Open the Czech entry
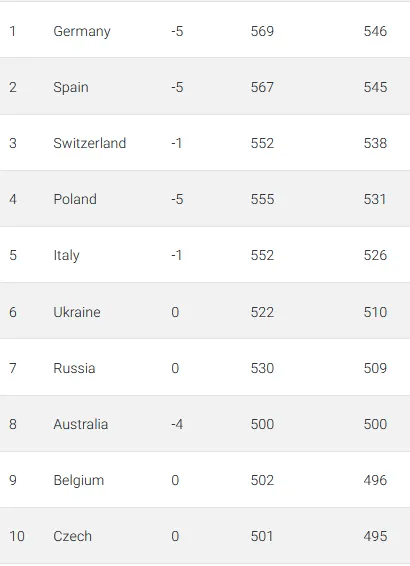 pos(73,536)
